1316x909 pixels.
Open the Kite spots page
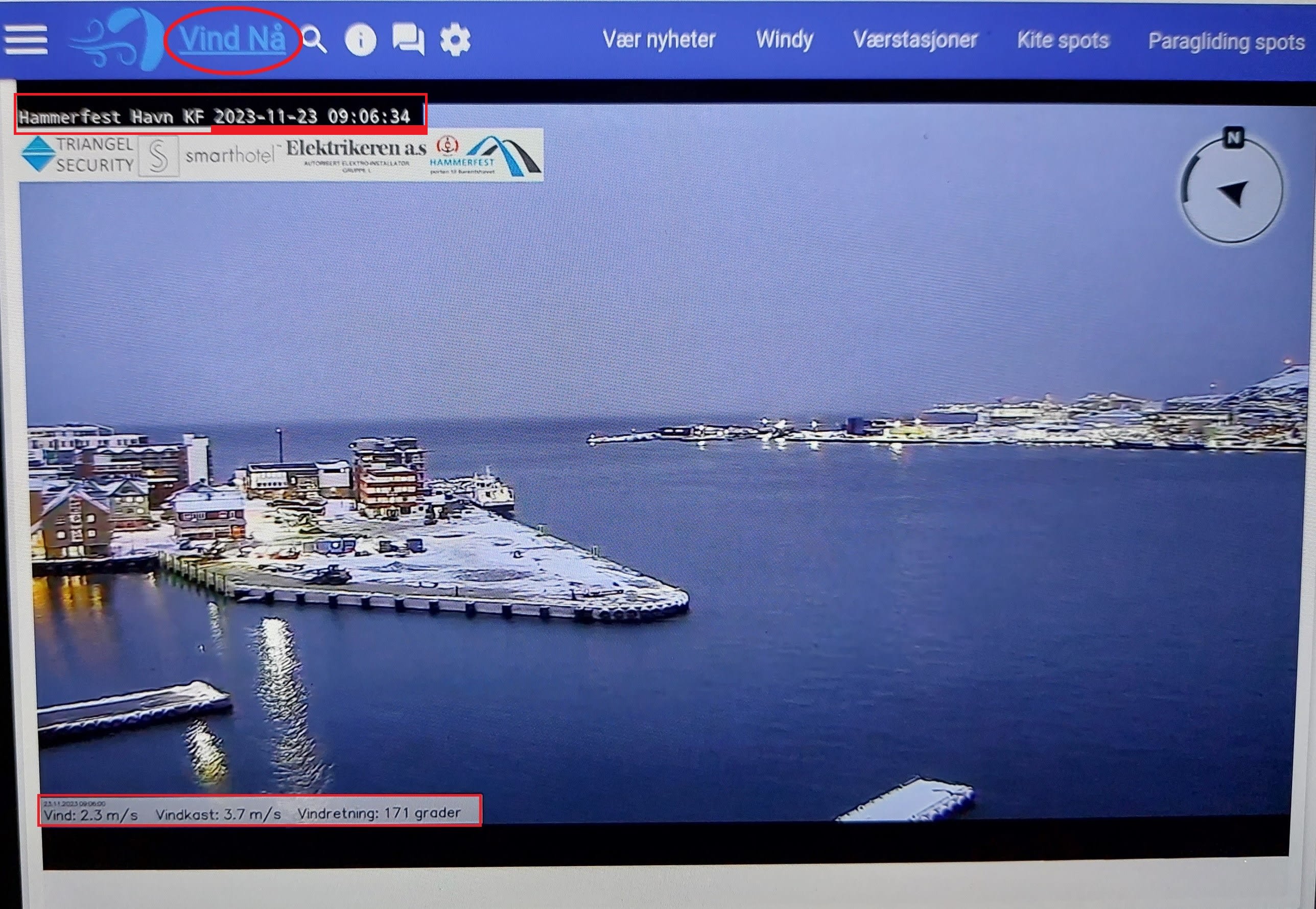(x=1063, y=41)
